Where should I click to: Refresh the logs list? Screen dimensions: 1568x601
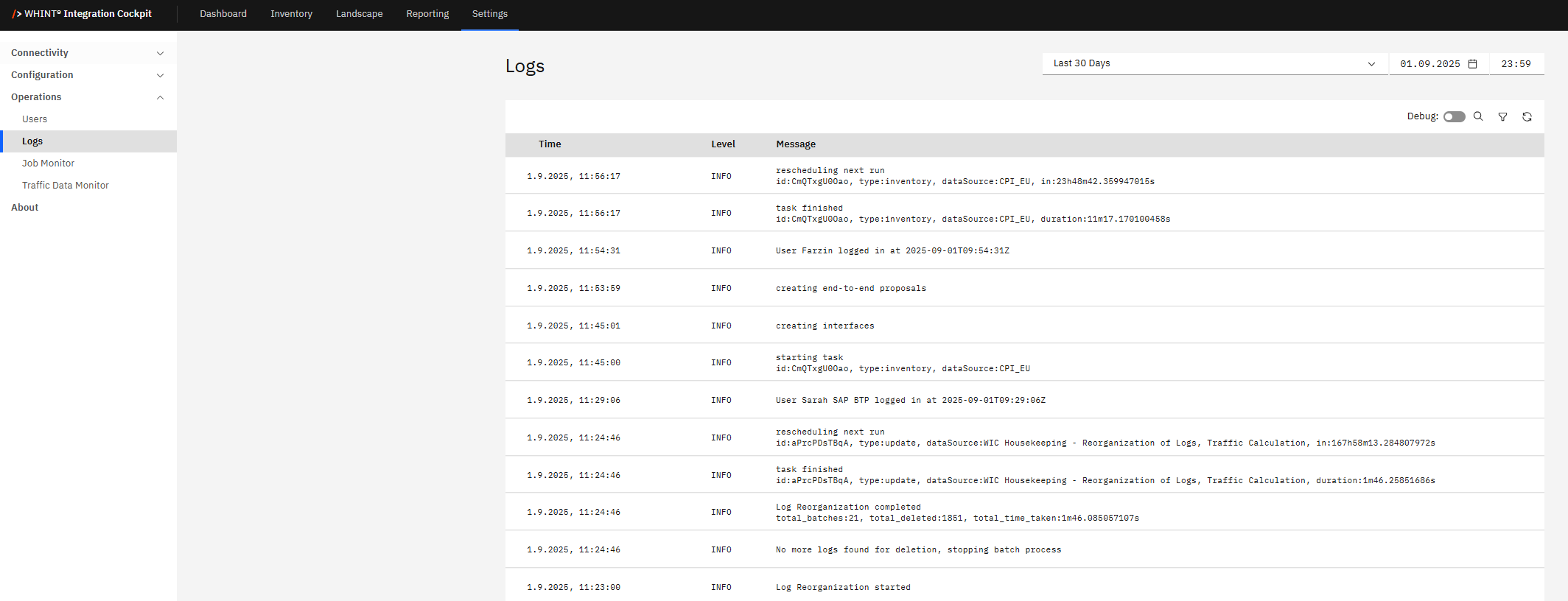1527,116
